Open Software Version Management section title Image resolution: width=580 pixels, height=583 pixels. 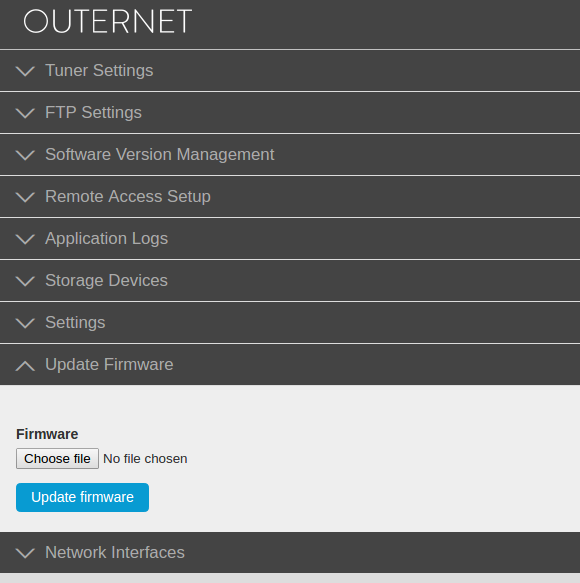tap(160, 155)
